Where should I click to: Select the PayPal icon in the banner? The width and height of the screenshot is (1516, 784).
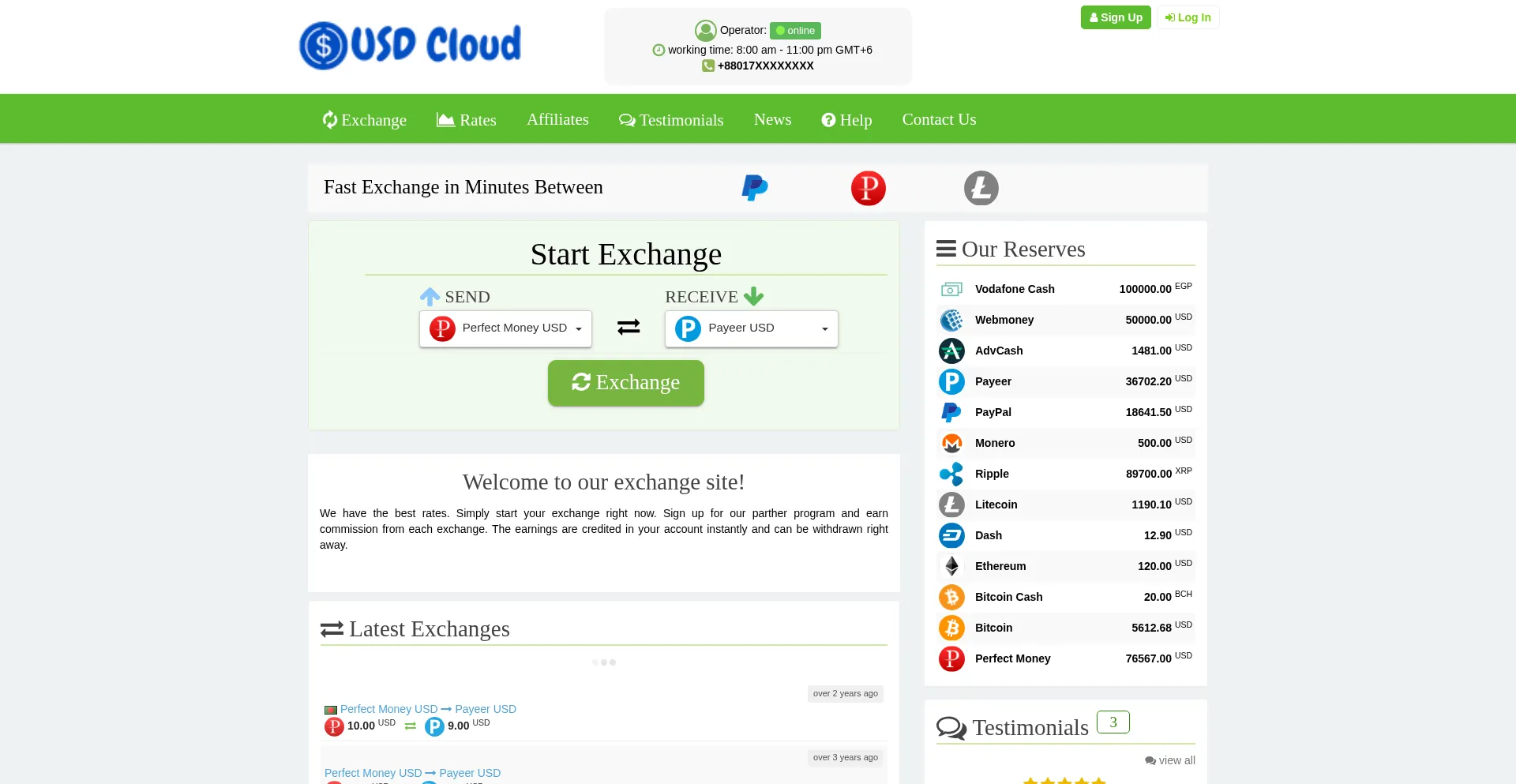pyautogui.click(x=754, y=188)
